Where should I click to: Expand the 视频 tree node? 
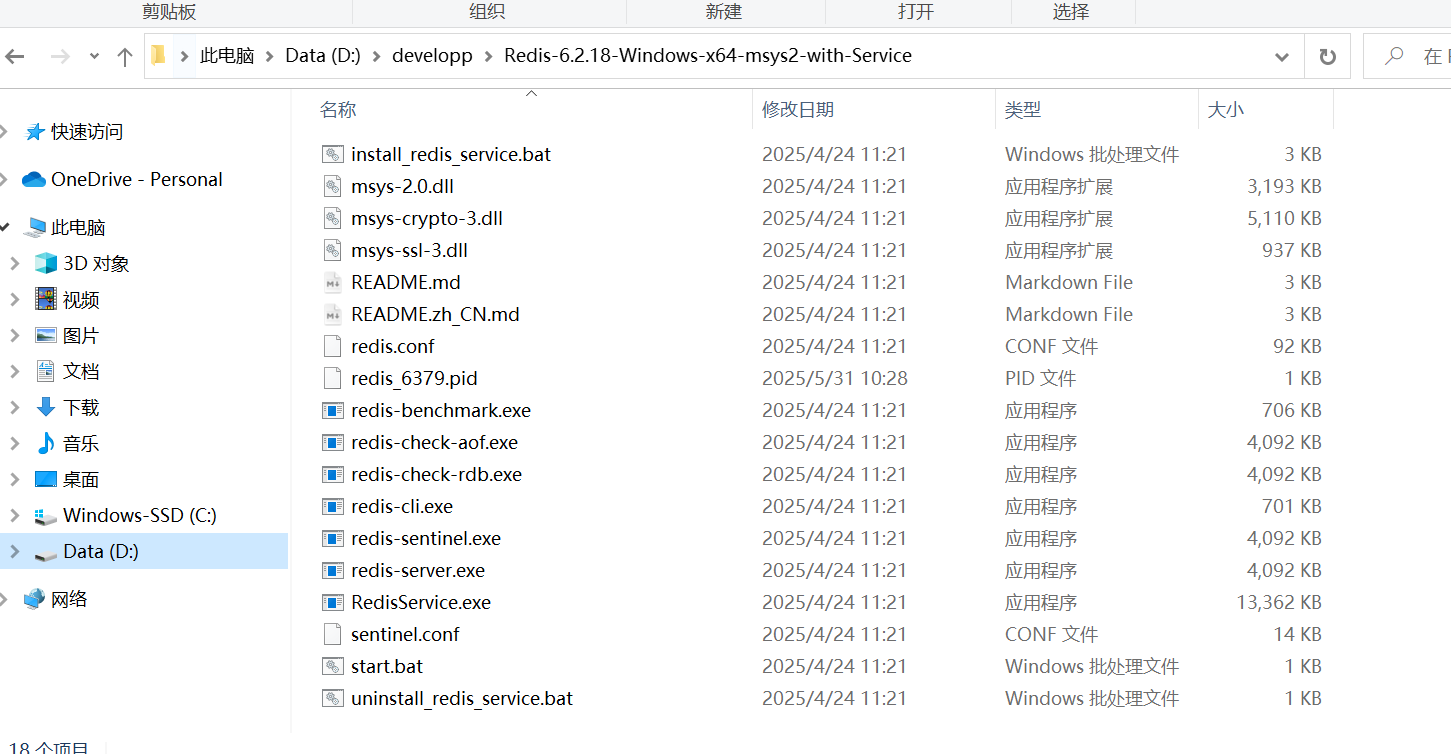[14, 299]
